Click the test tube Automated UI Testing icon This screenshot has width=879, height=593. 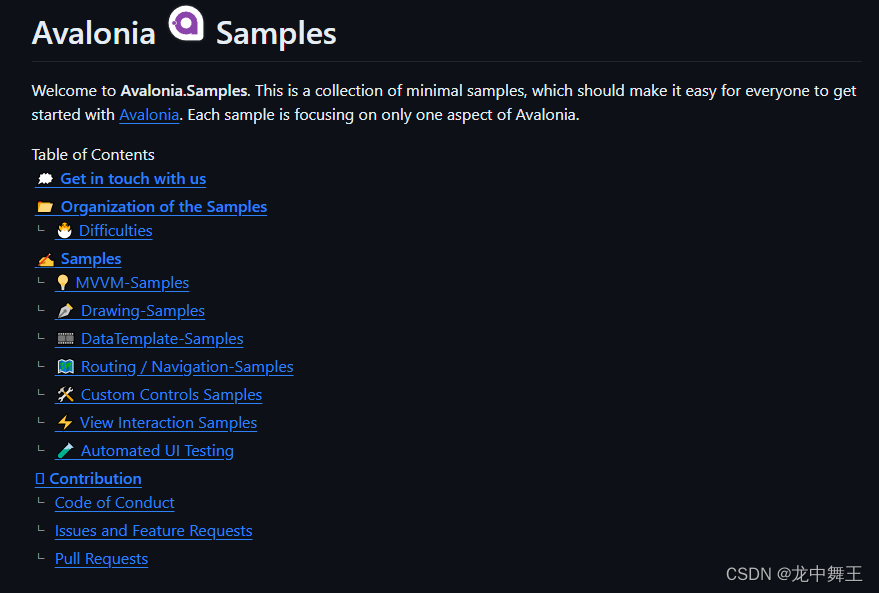click(x=66, y=451)
